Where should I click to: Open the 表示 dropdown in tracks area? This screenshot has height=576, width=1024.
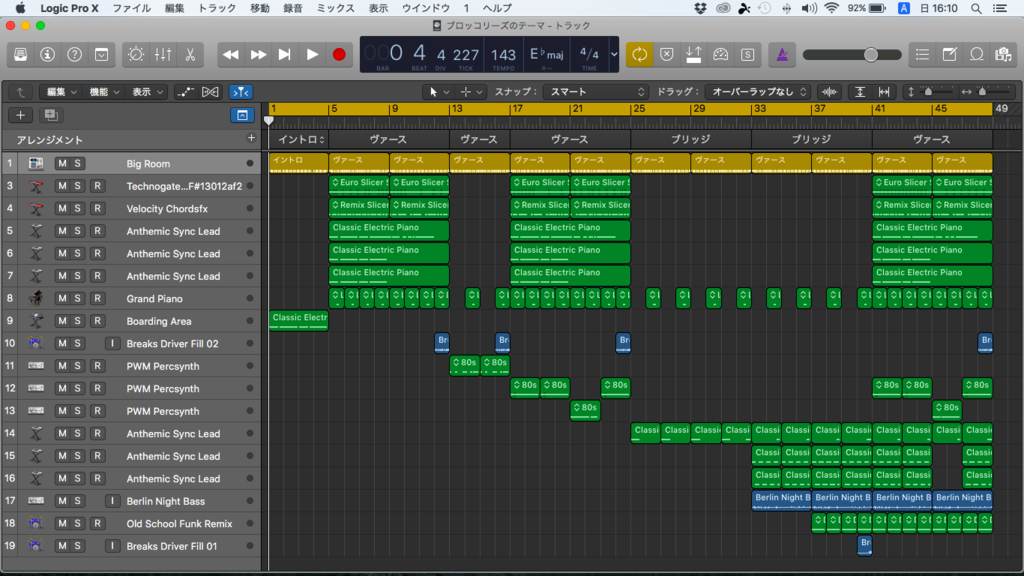pos(148,92)
